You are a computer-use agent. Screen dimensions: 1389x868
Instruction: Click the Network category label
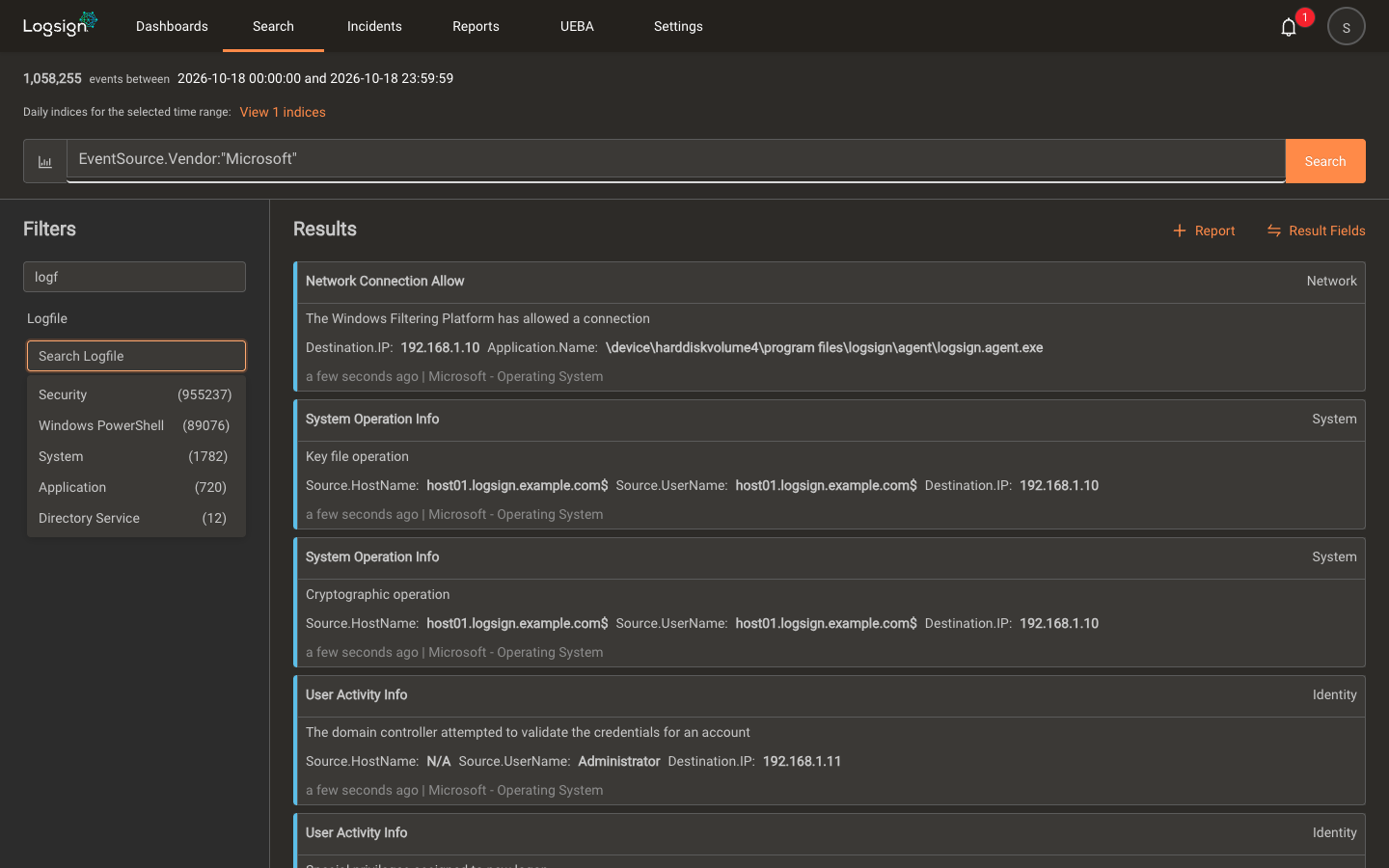tap(1331, 281)
